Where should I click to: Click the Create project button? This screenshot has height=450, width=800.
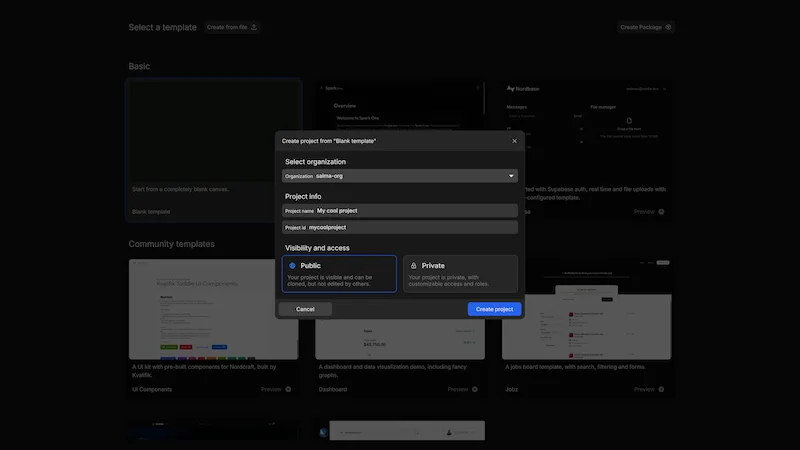[494, 309]
